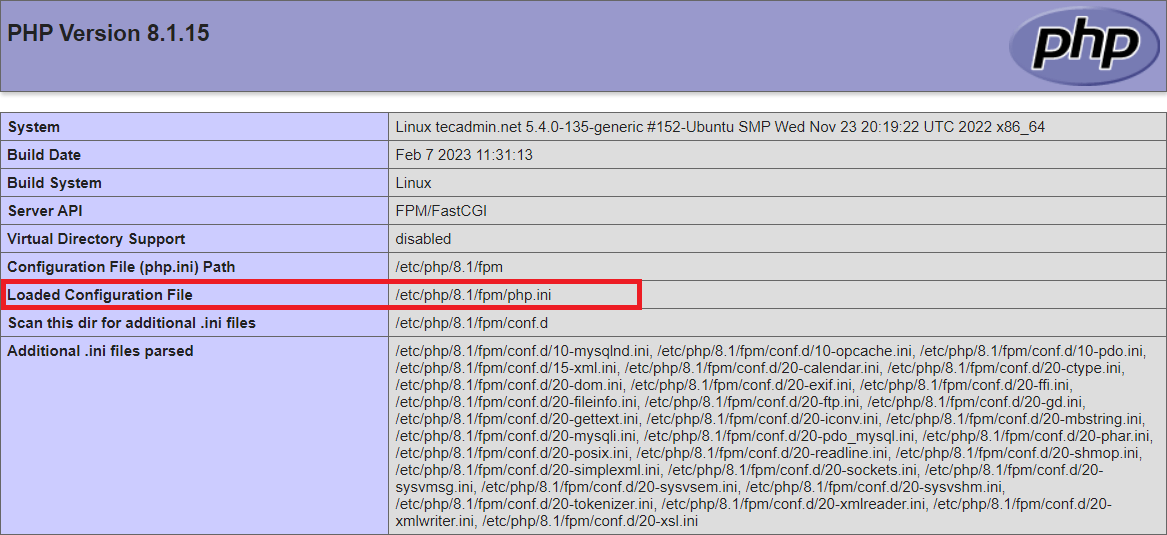Viewport: 1167px width, 535px height.
Task: Select the PHP Version 8.1.15 heading
Action: click(x=109, y=33)
